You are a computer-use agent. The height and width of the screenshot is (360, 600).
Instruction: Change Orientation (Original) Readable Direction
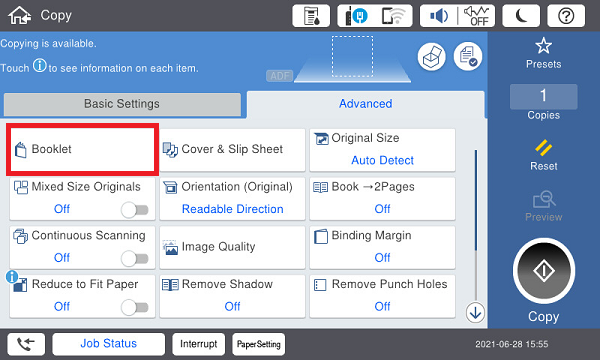(232, 199)
